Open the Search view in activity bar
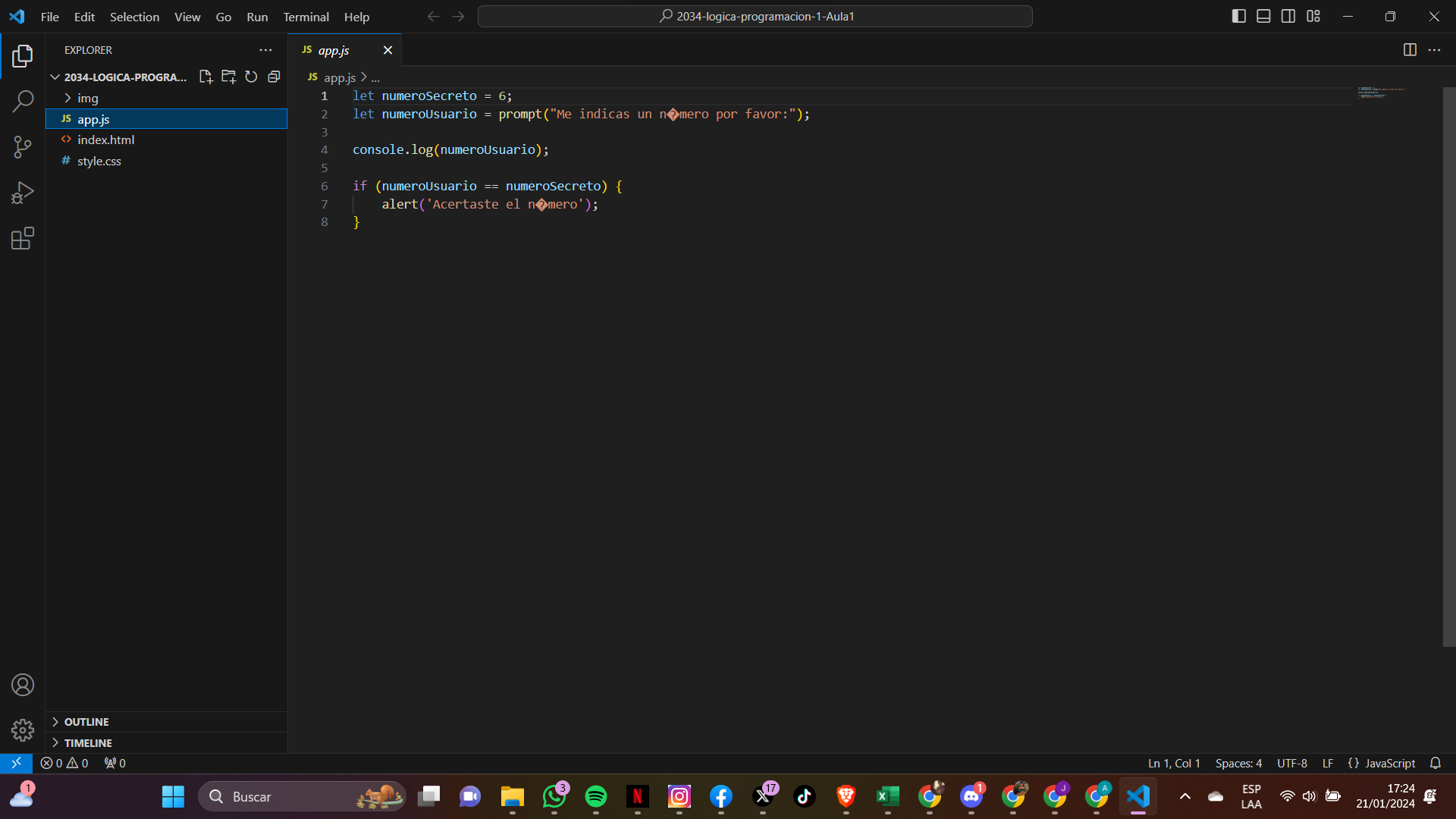Viewport: 1456px width, 819px height. (23, 101)
